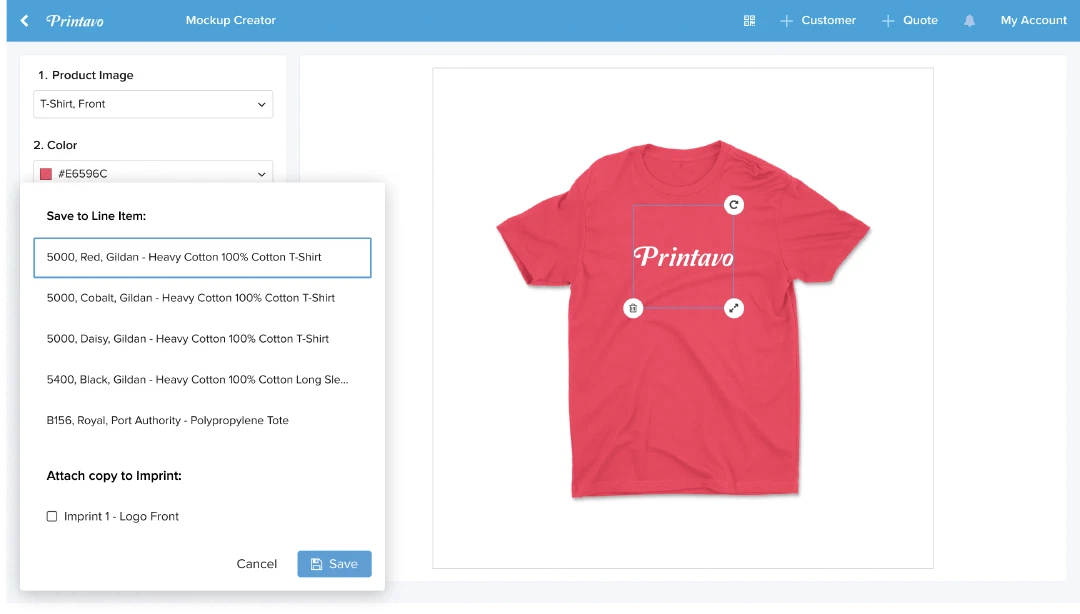Tick the Imprint 1 - Logo Front checkbox
Screen dimensions: 1080x614
click(x=52, y=516)
